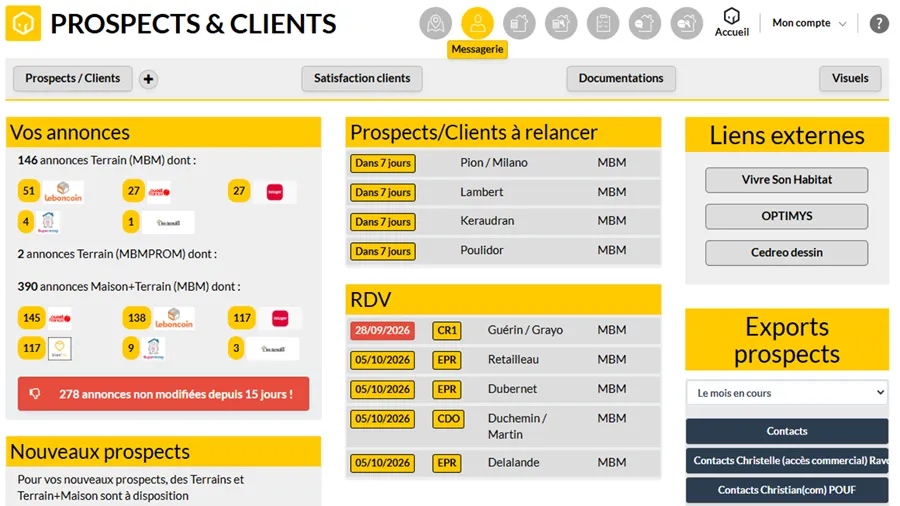The width and height of the screenshot is (900, 506).
Task: Open the Poulidor prospect name
Action: pos(482,250)
